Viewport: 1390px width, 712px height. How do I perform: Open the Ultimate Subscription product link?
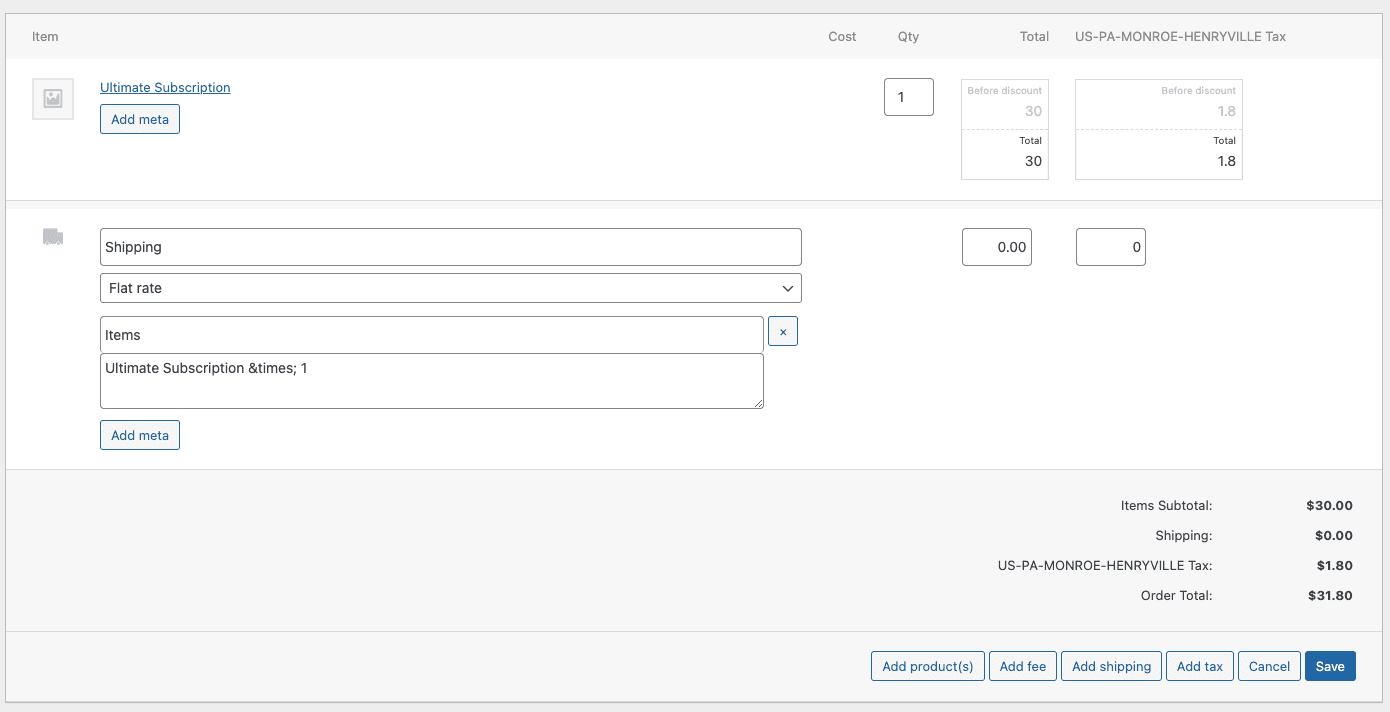(164, 87)
